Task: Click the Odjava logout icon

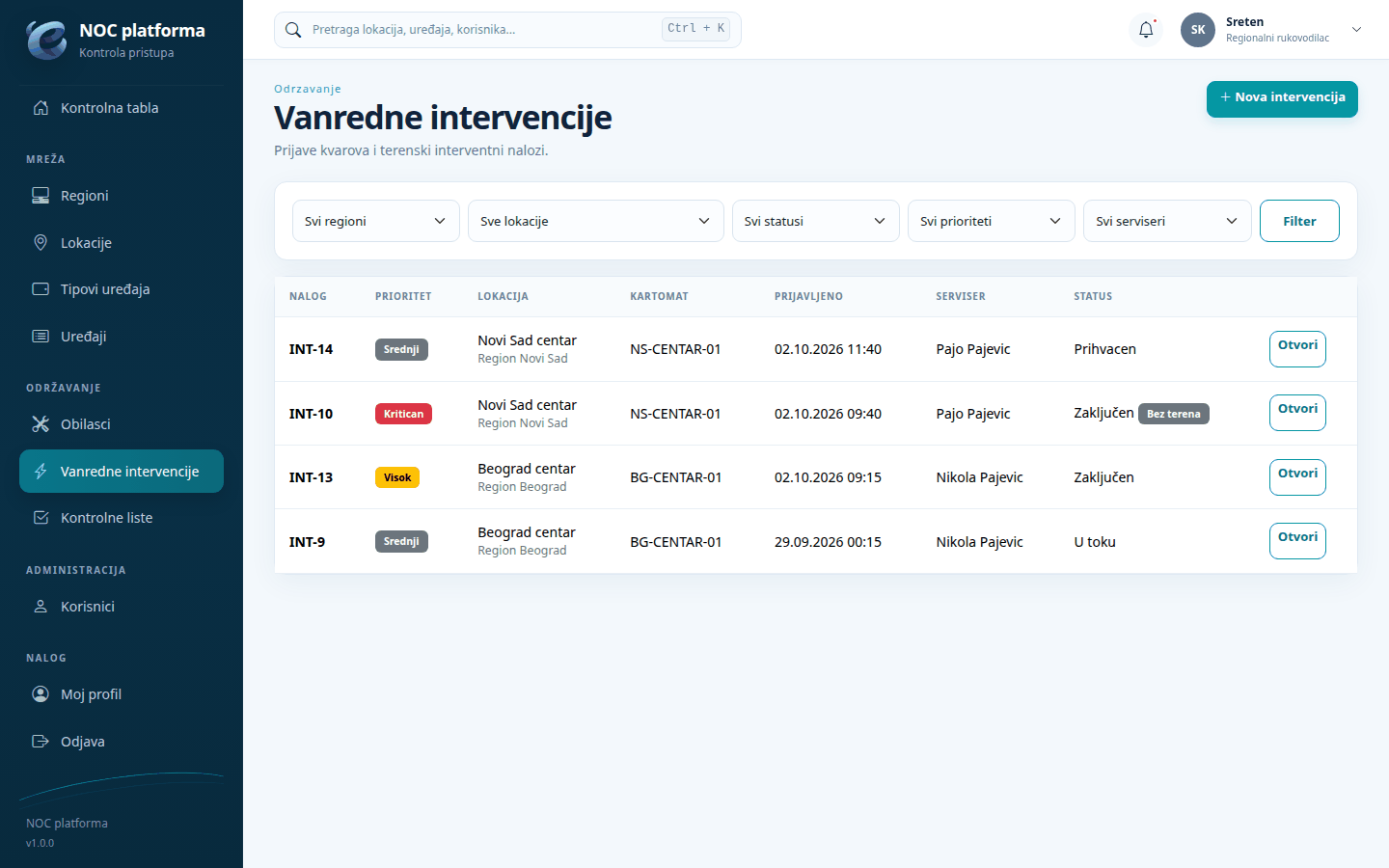Action: click(x=41, y=742)
